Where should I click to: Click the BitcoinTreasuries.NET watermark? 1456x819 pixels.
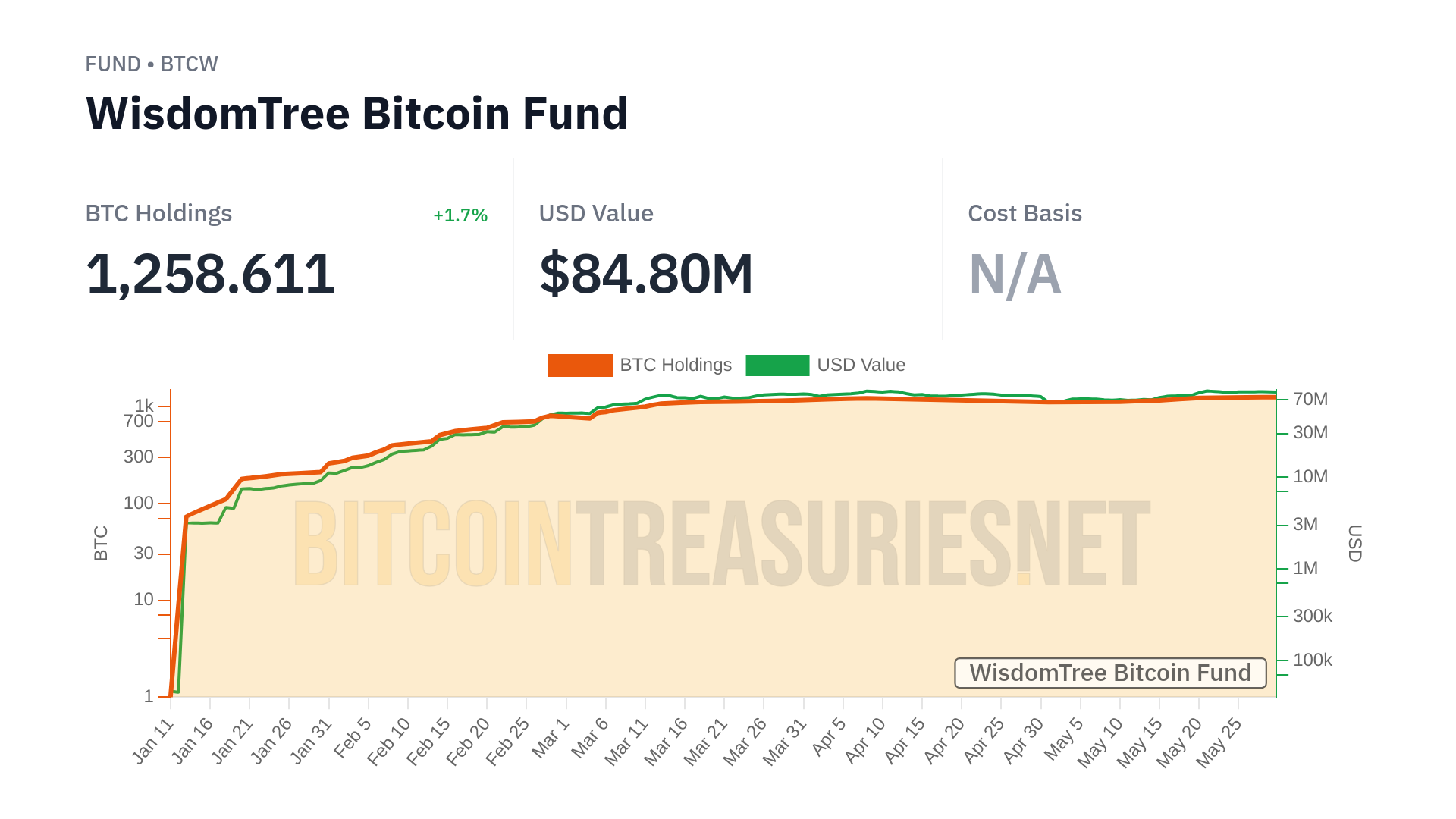pos(720,544)
